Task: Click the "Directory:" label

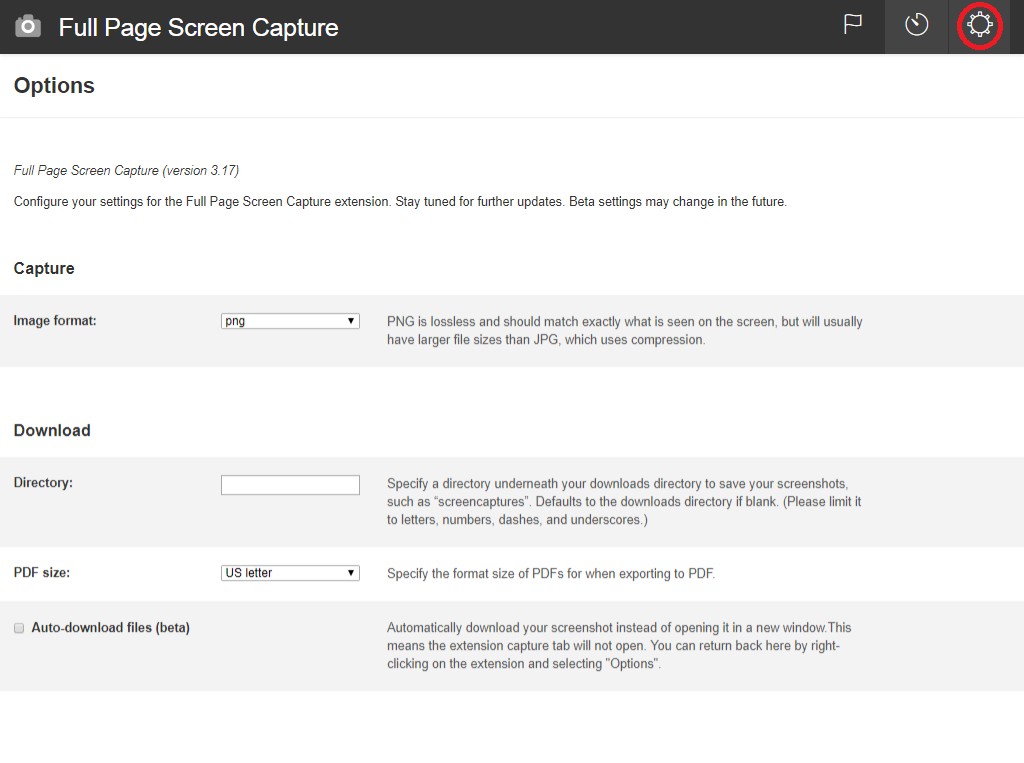Action: (x=43, y=483)
